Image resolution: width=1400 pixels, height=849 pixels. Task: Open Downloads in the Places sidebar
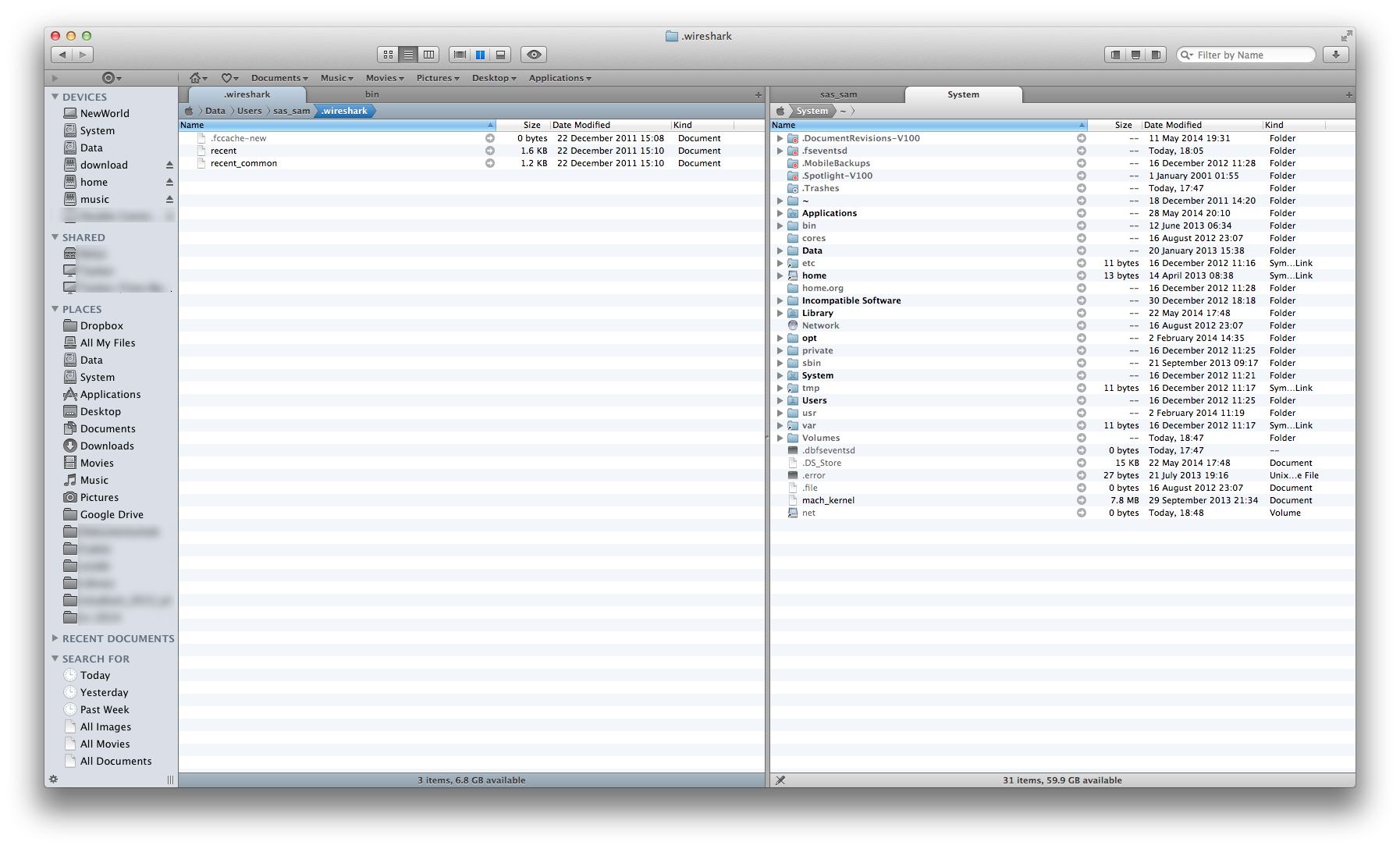(107, 446)
